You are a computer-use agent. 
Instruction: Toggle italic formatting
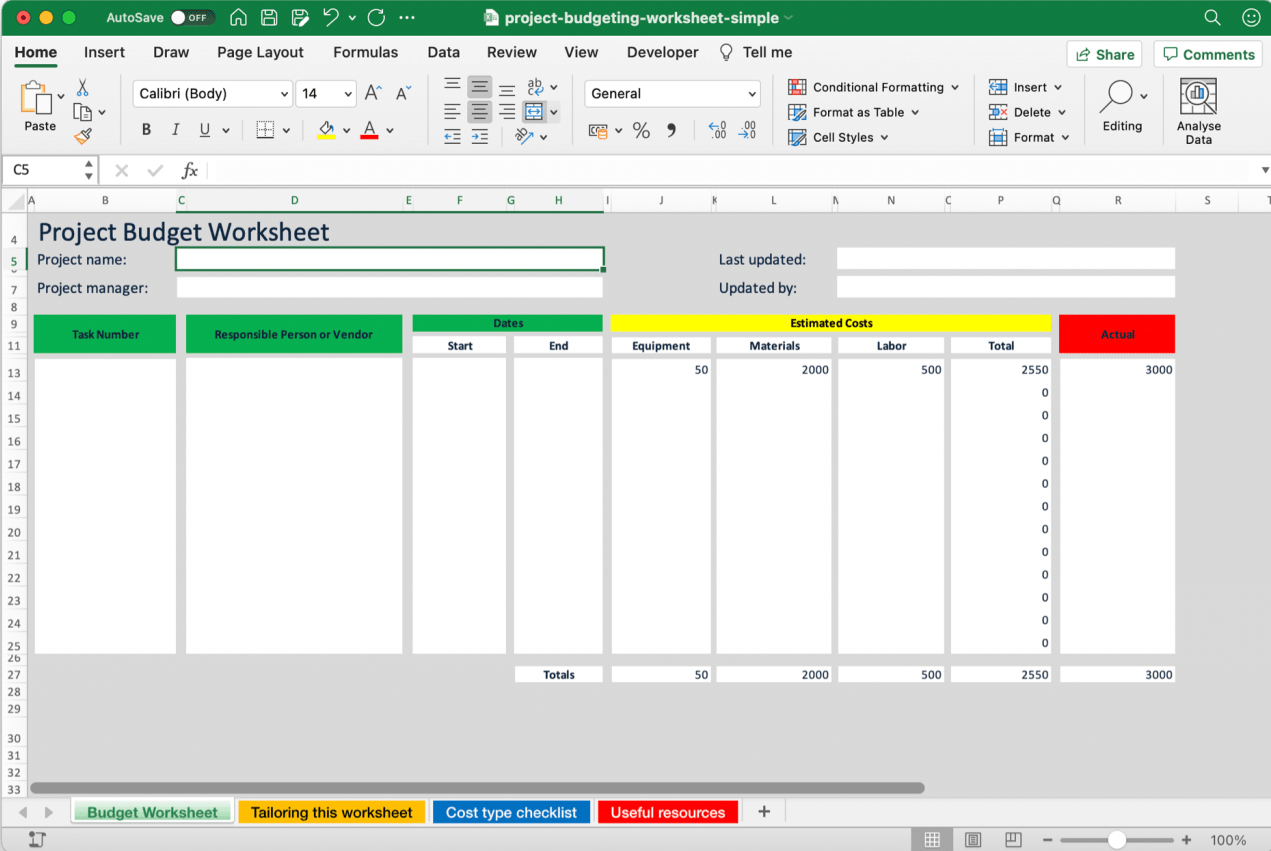(176, 130)
